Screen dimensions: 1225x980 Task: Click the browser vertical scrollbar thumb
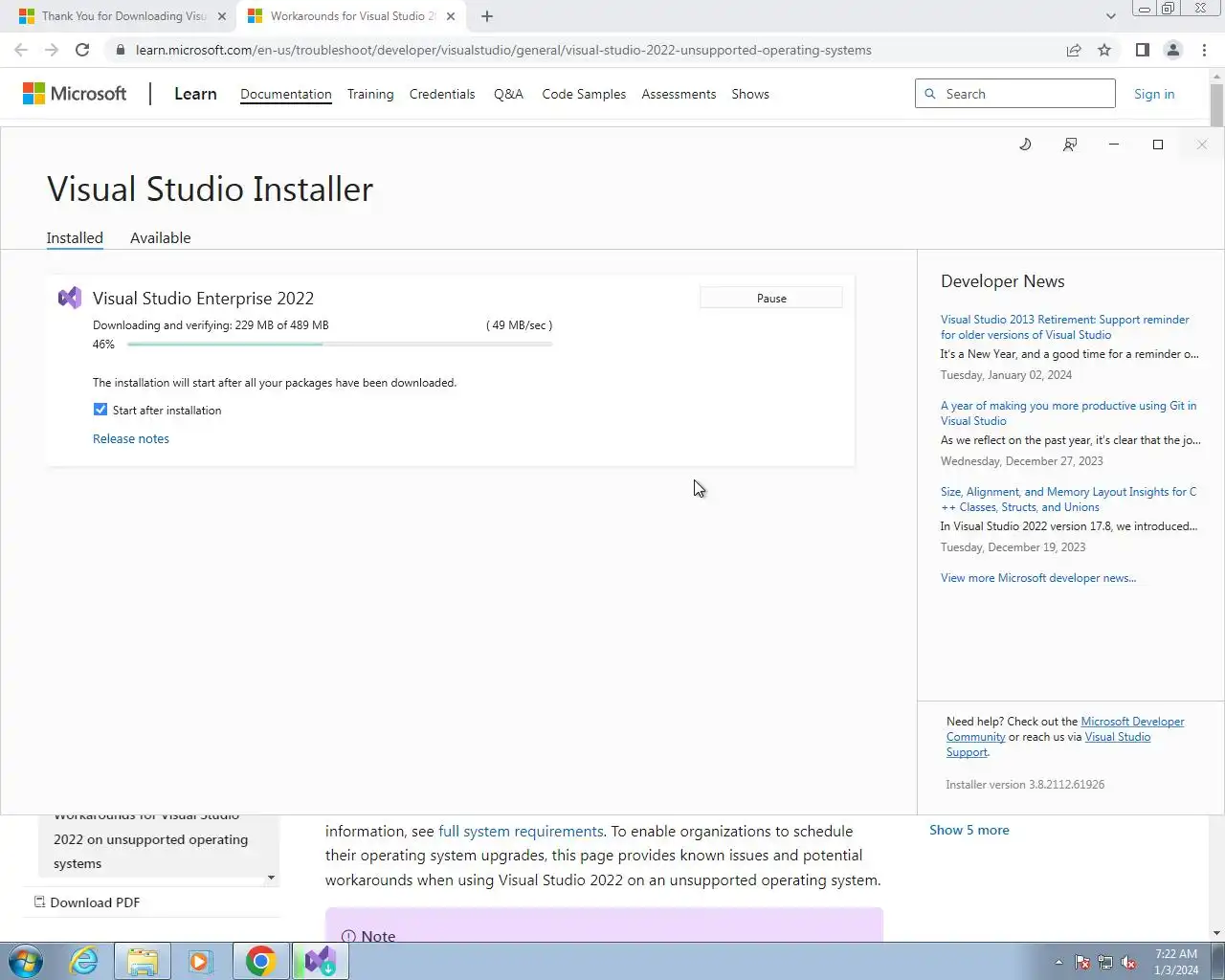pyautogui.click(x=1216, y=103)
